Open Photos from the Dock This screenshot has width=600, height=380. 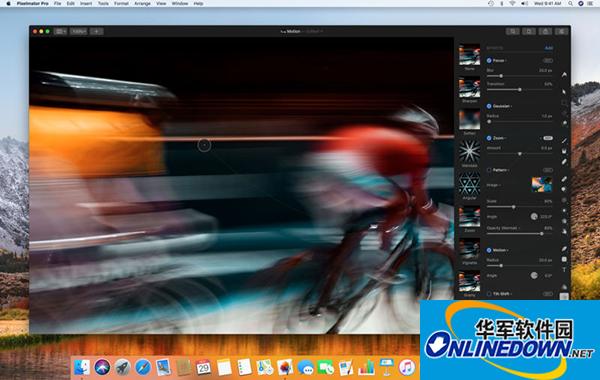tap(285, 367)
